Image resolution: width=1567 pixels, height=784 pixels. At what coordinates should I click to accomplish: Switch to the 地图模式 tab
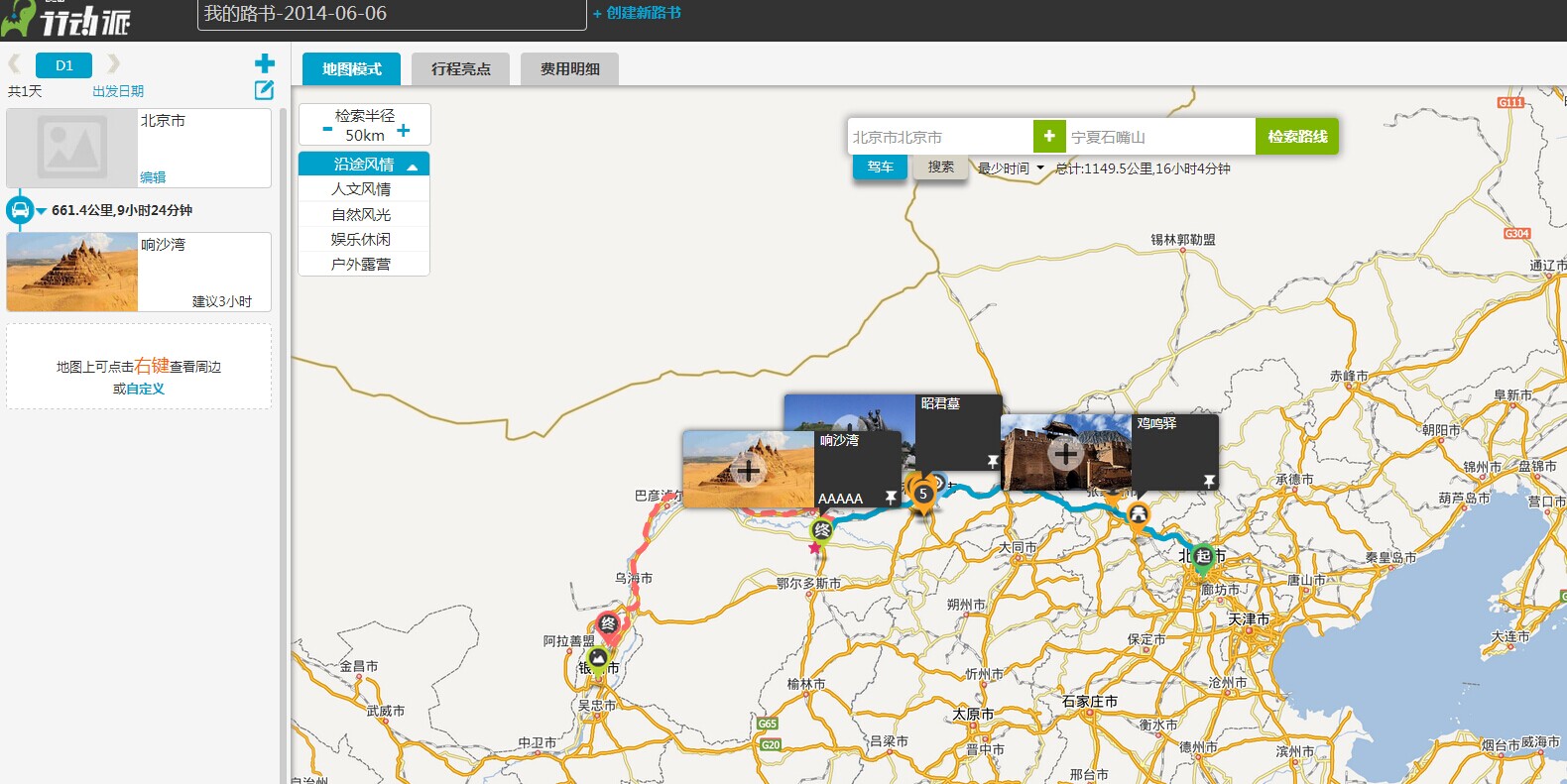point(352,68)
